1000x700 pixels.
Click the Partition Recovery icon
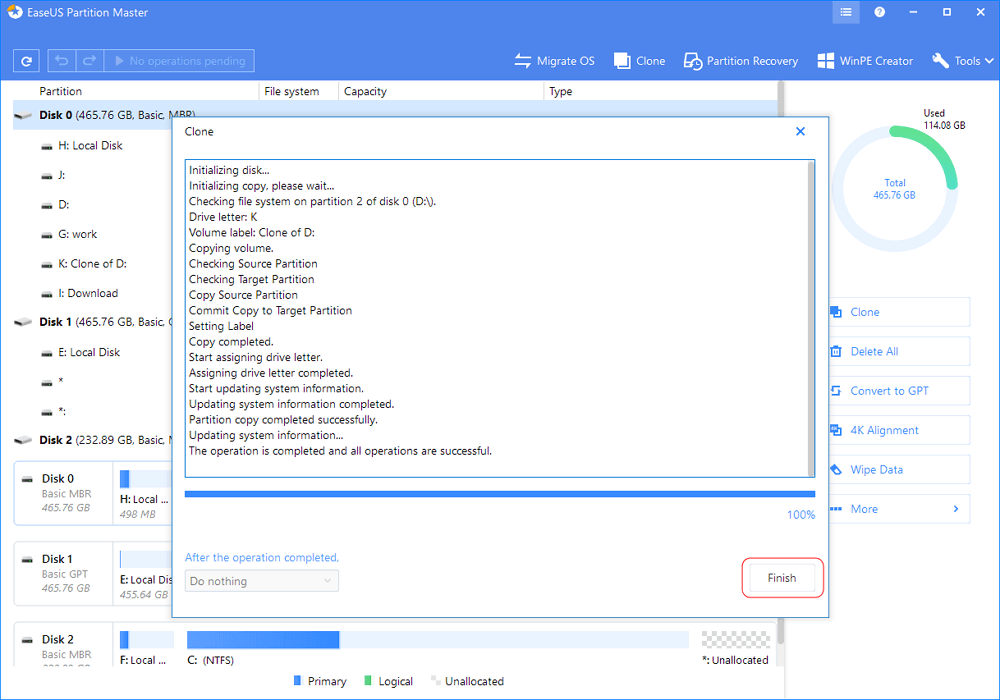[693, 61]
